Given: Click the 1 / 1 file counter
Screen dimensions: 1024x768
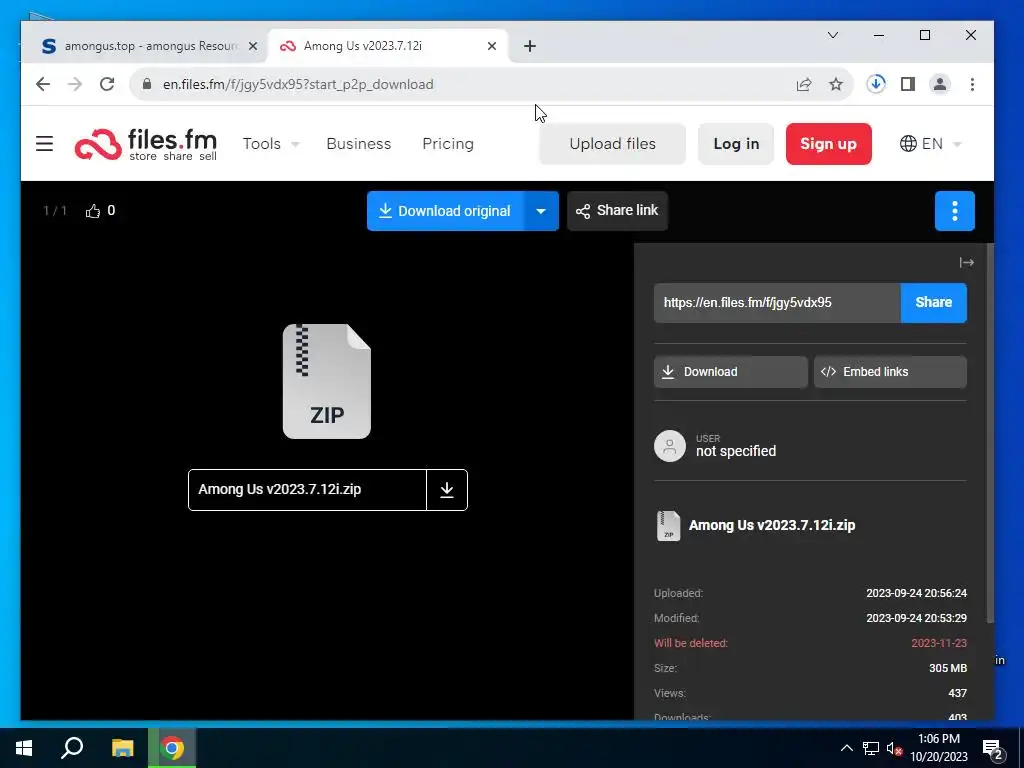Looking at the screenshot, I should click(55, 211).
